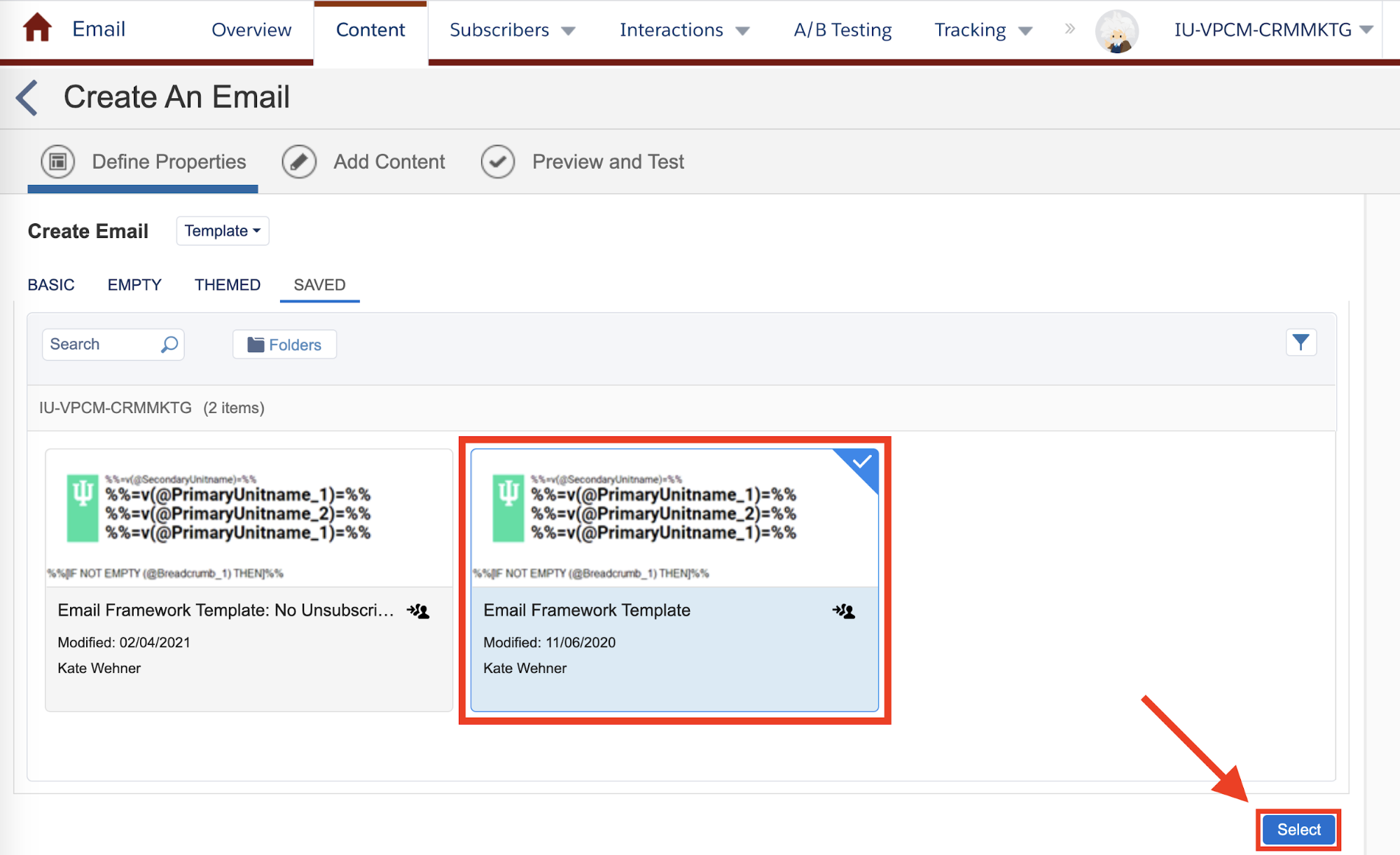The image size is (1400, 855).
Task: Switch to the EMPTY templates tab
Action: [x=134, y=285]
